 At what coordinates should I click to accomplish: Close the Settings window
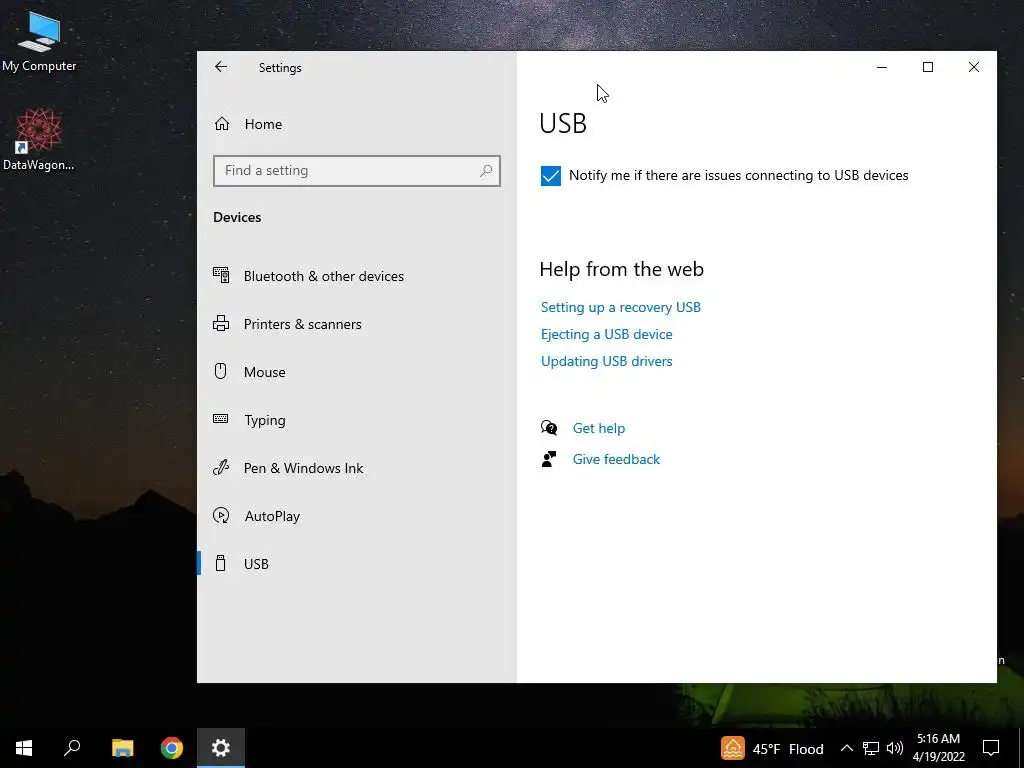pyautogui.click(x=974, y=67)
